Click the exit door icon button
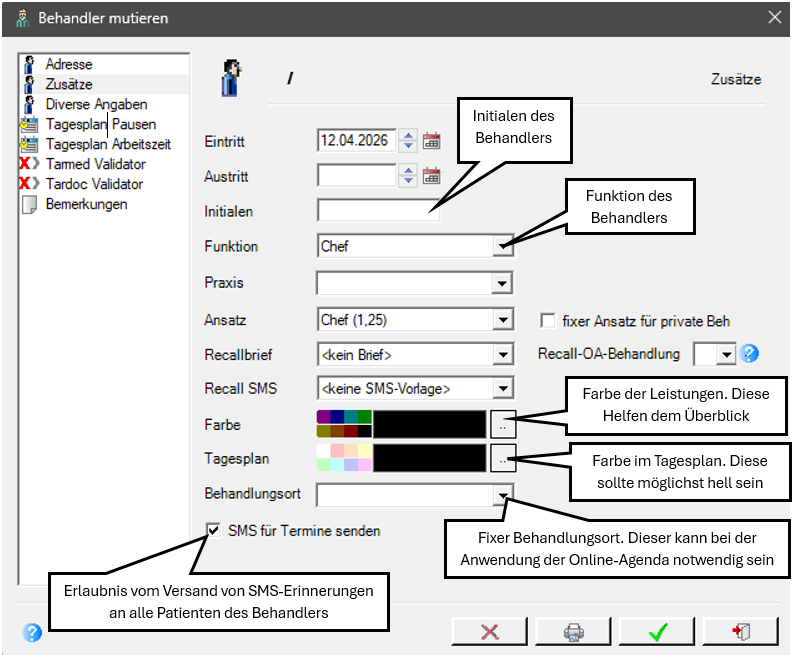797x655 pixels. pyautogui.click(x=741, y=632)
